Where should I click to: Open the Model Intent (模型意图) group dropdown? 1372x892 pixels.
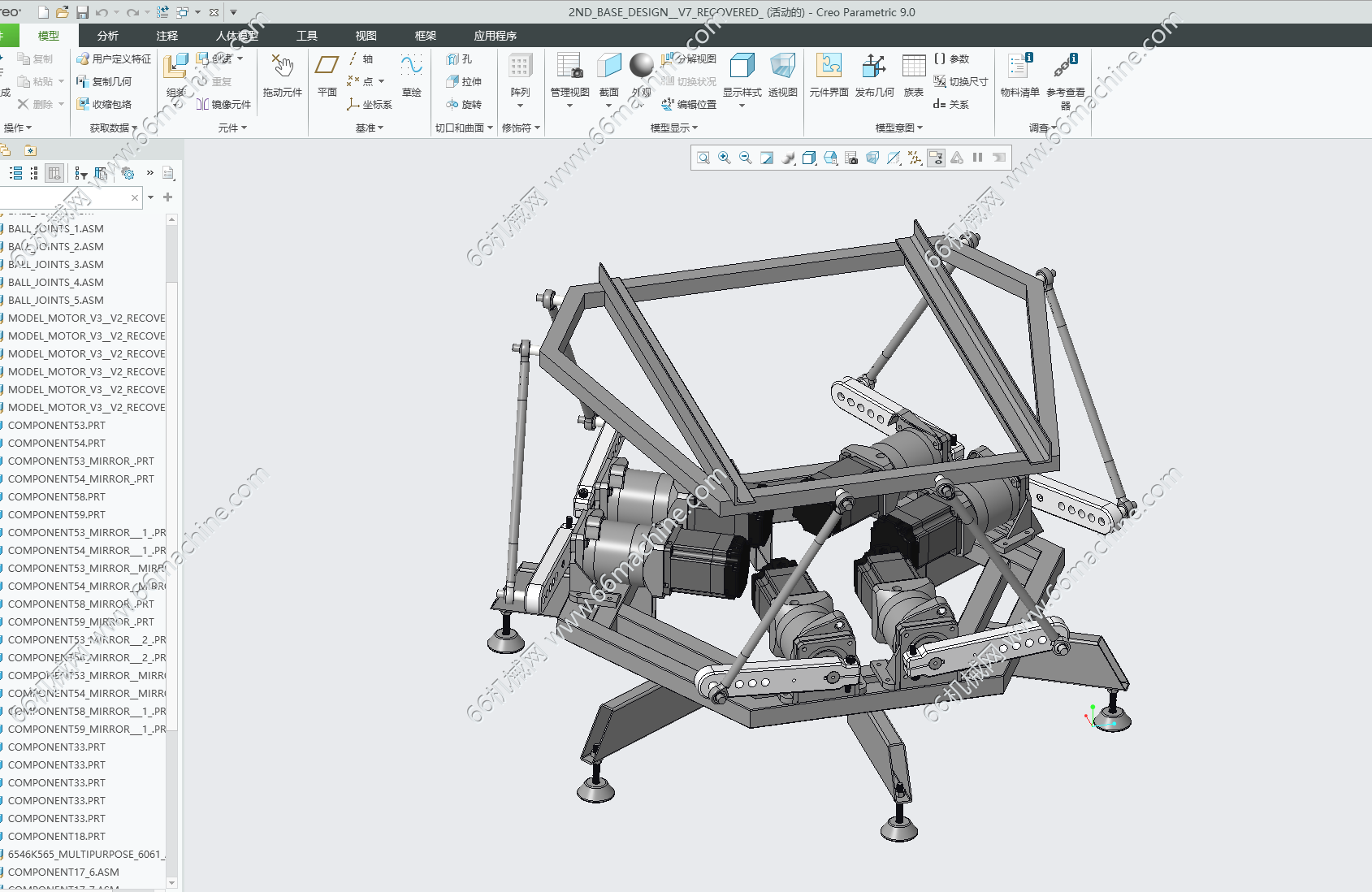[898, 128]
